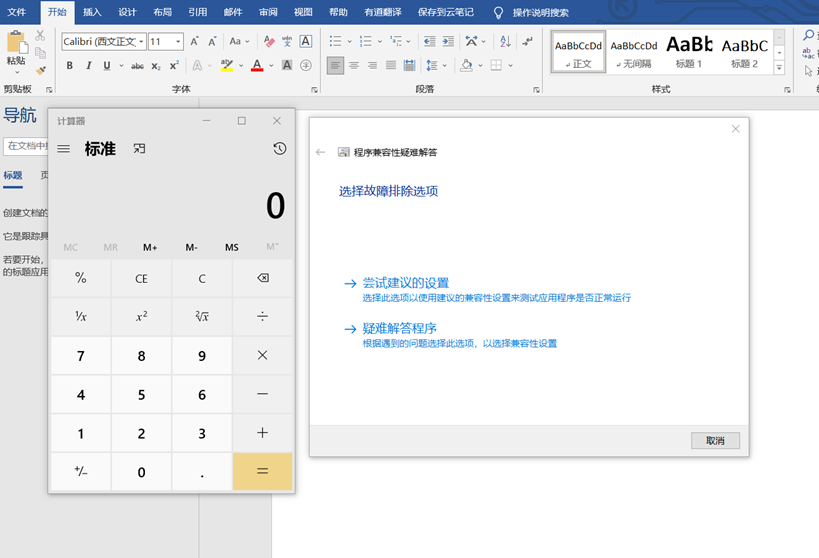Toggle italic text formatting

[x=89, y=66]
